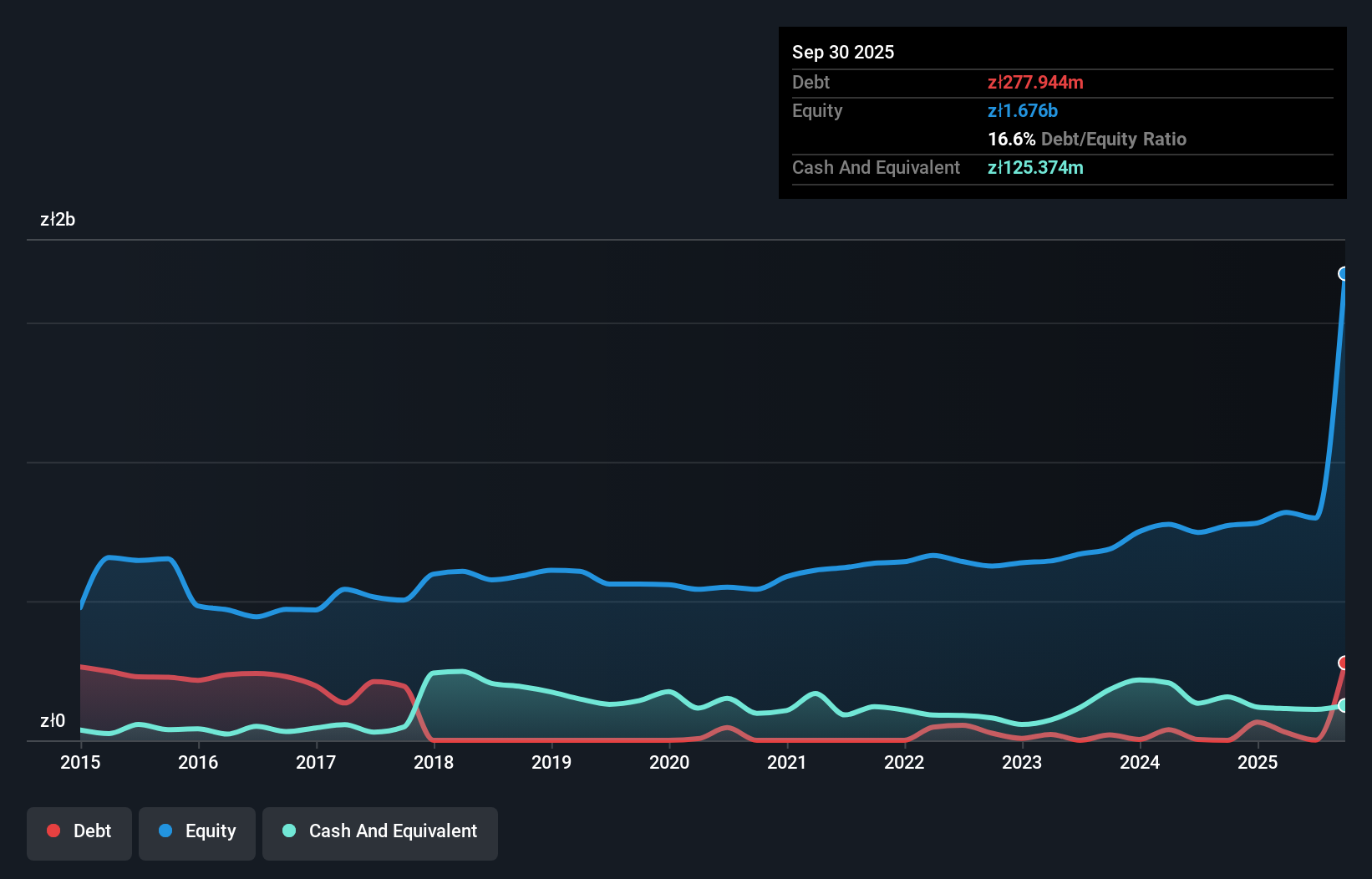This screenshot has height=879, width=1372.
Task: Select the 2025 x-axis year label
Action: pos(1258,762)
